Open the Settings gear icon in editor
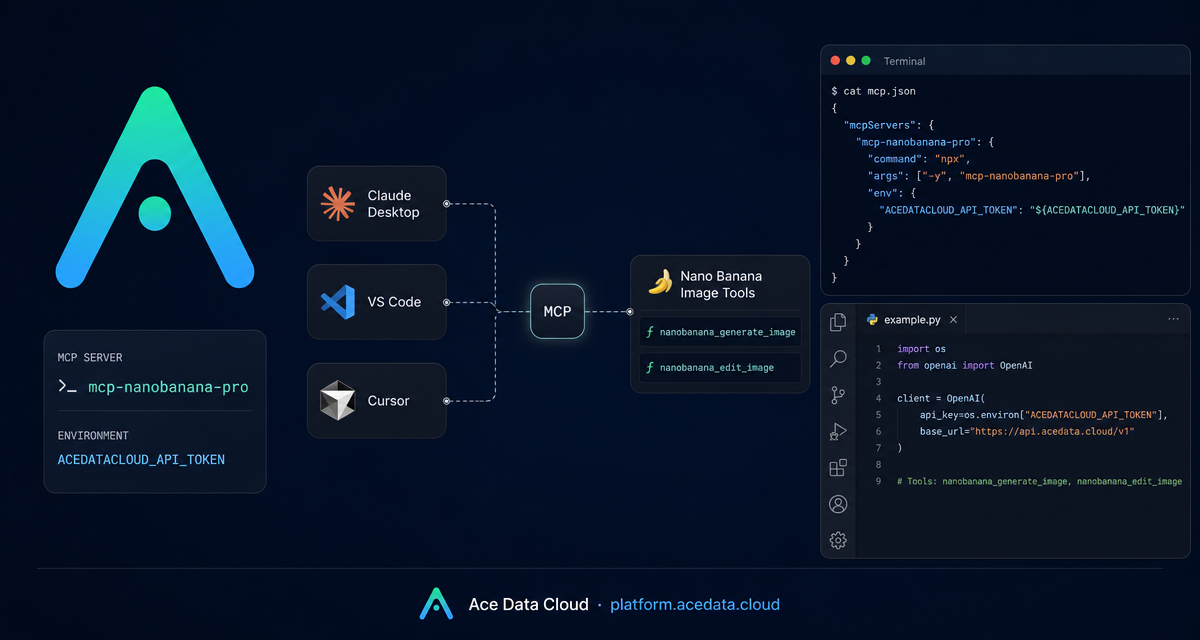1200x640 pixels. (x=838, y=540)
